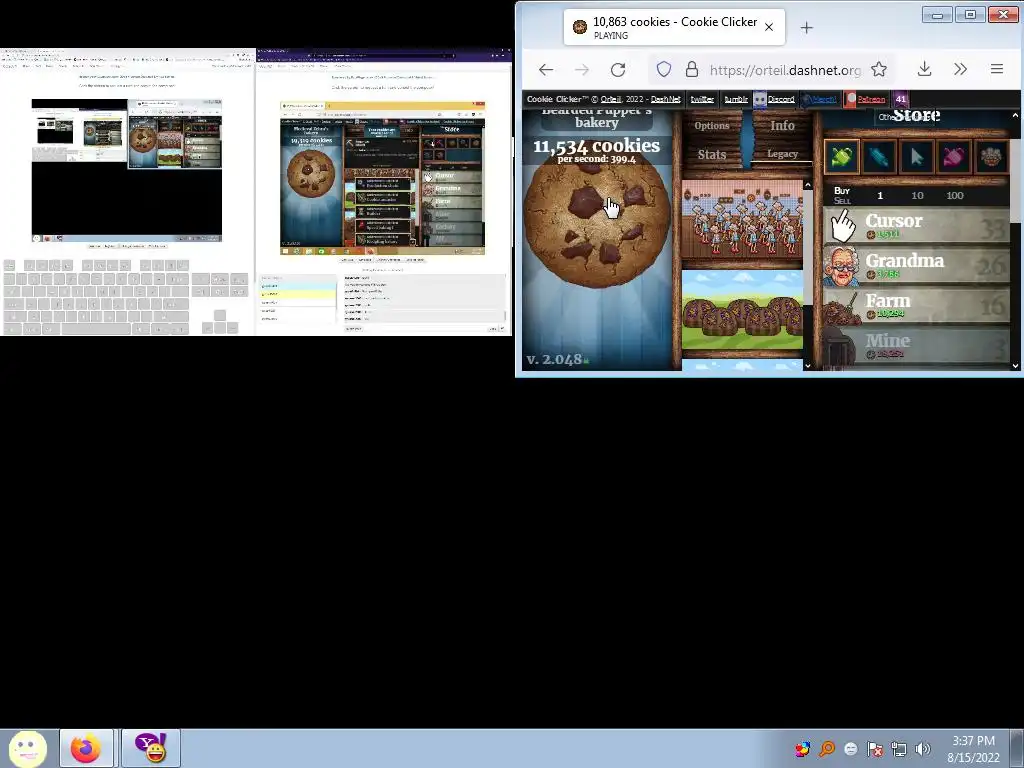Open the Info menu
The image size is (1024, 768).
782,125
